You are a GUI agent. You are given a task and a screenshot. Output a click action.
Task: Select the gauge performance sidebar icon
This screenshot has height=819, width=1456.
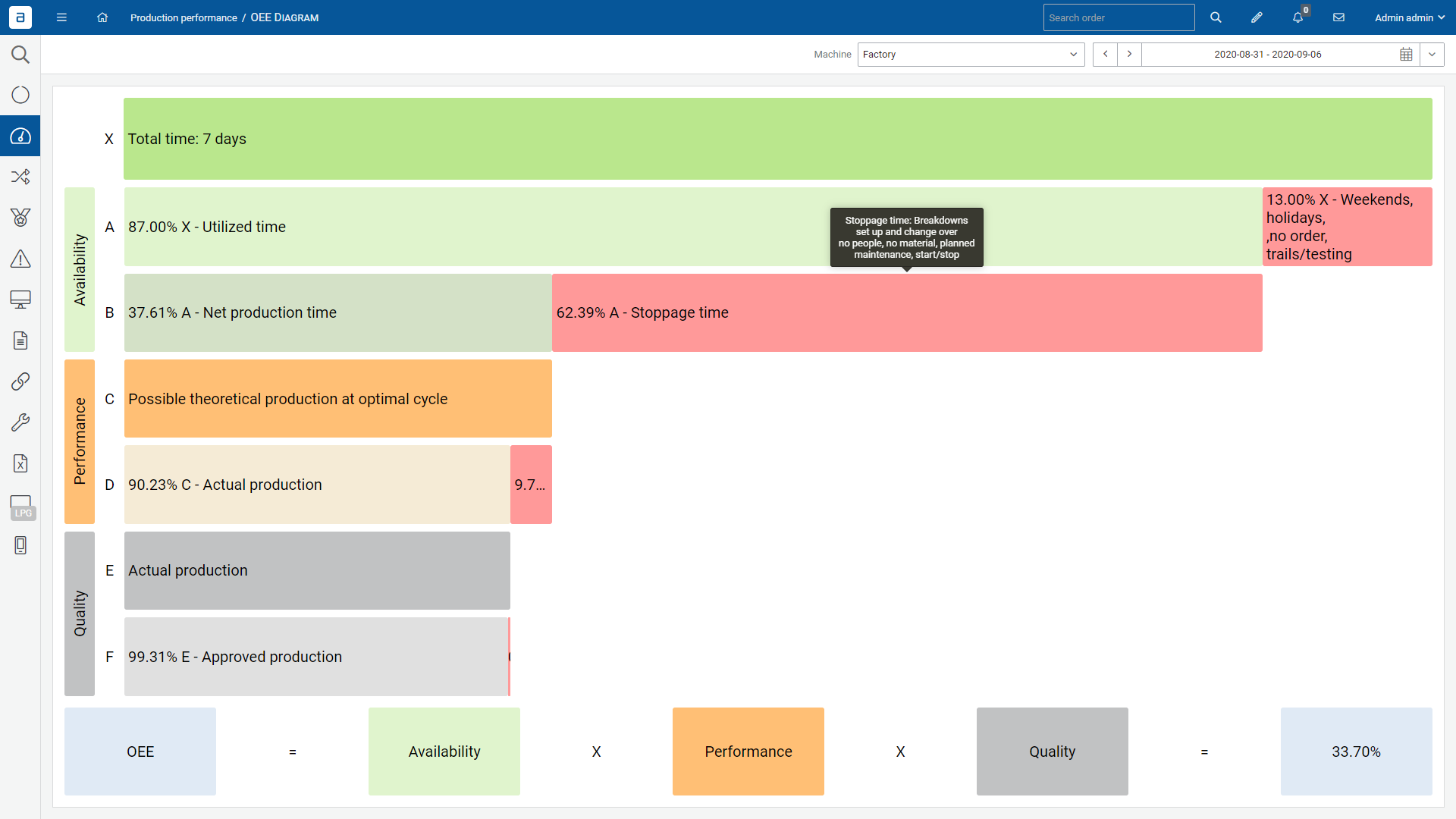click(20, 136)
